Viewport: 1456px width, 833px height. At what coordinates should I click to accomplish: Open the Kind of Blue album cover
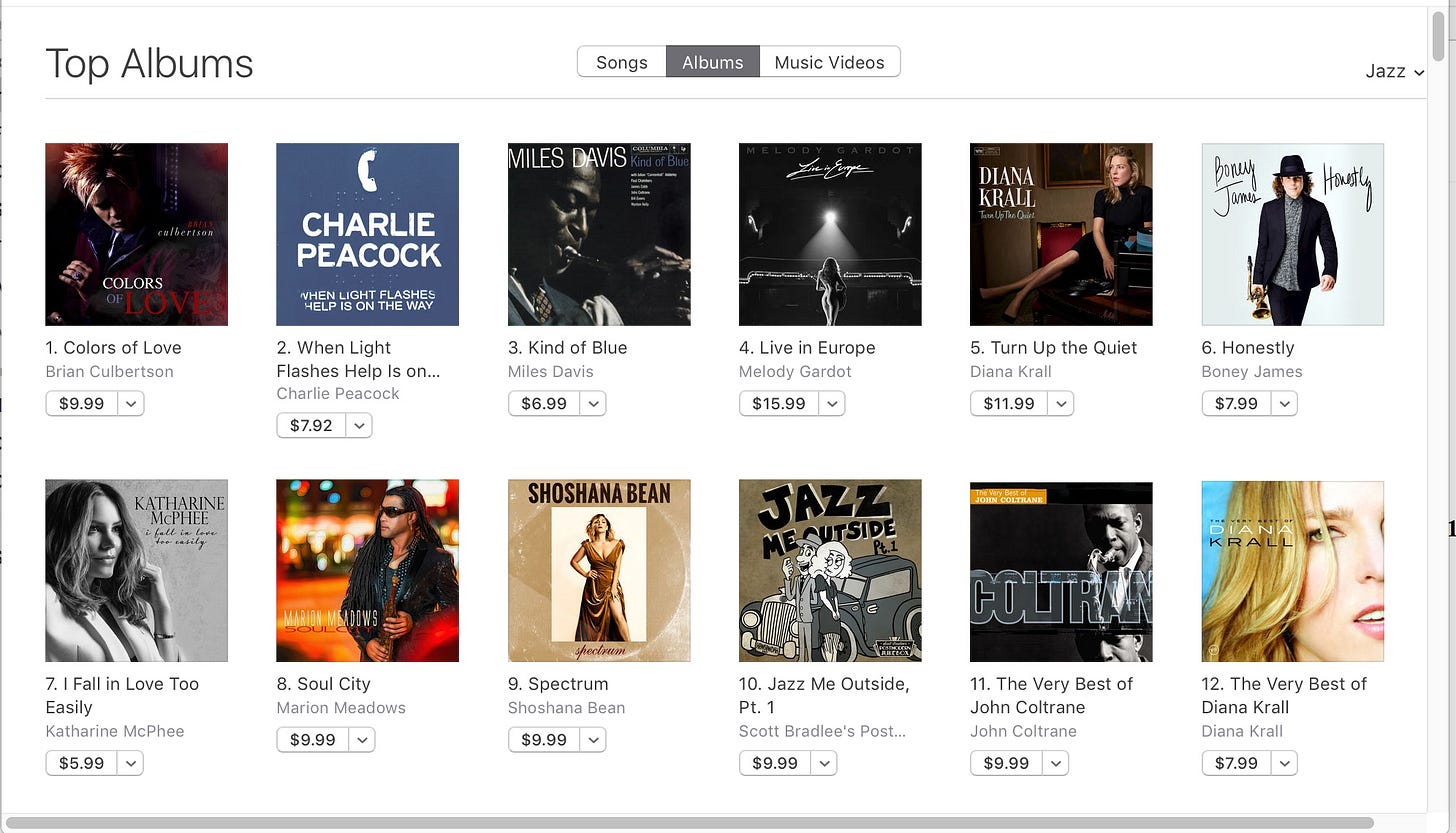click(599, 234)
